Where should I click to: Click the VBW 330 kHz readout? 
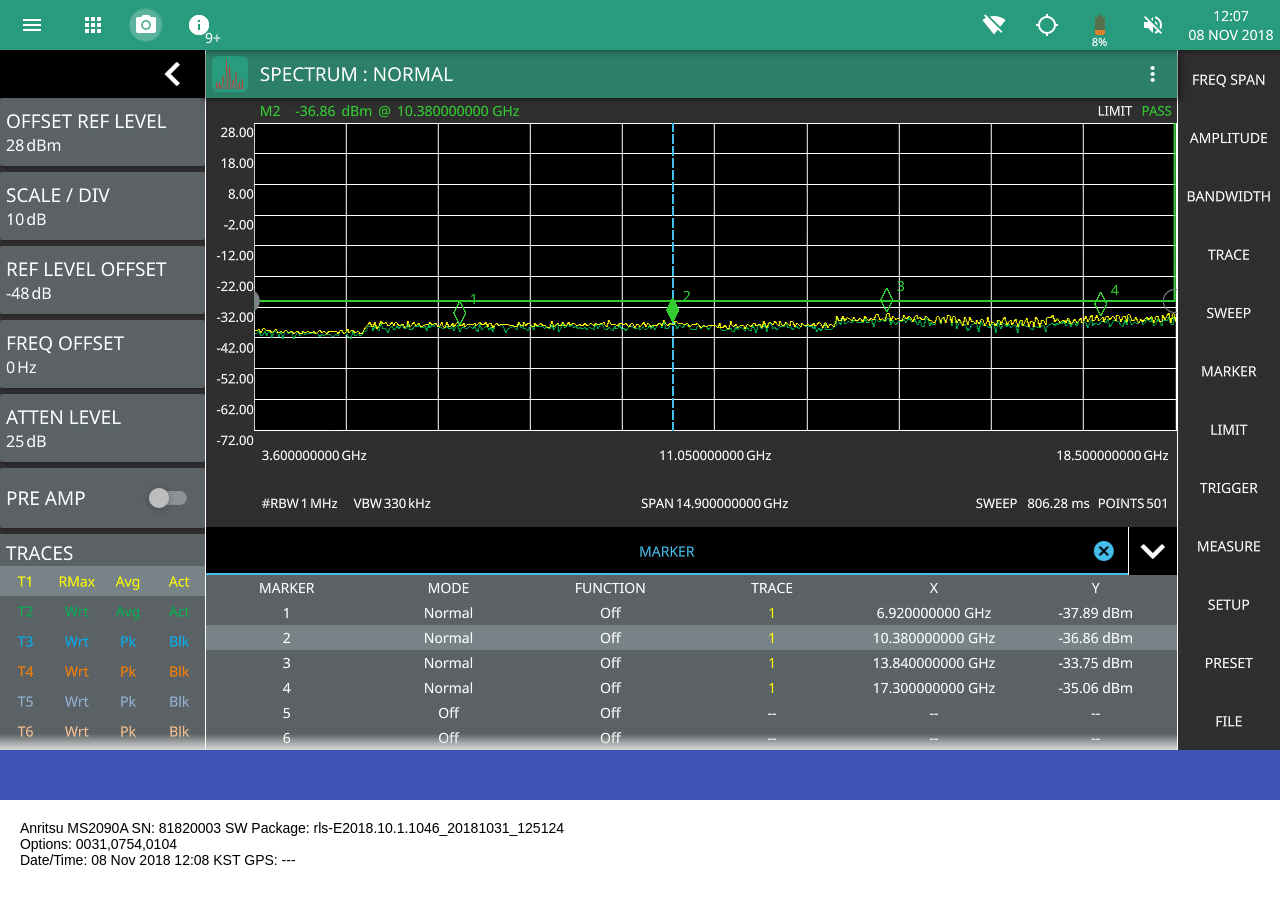[x=392, y=503]
